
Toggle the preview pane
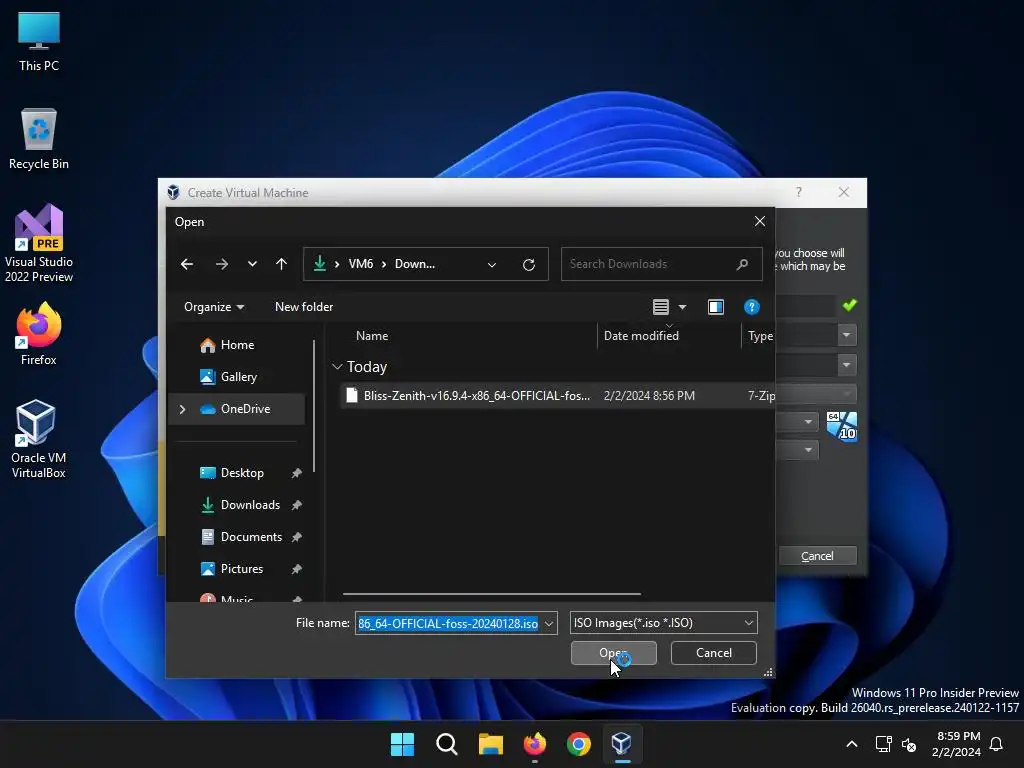point(716,306)
